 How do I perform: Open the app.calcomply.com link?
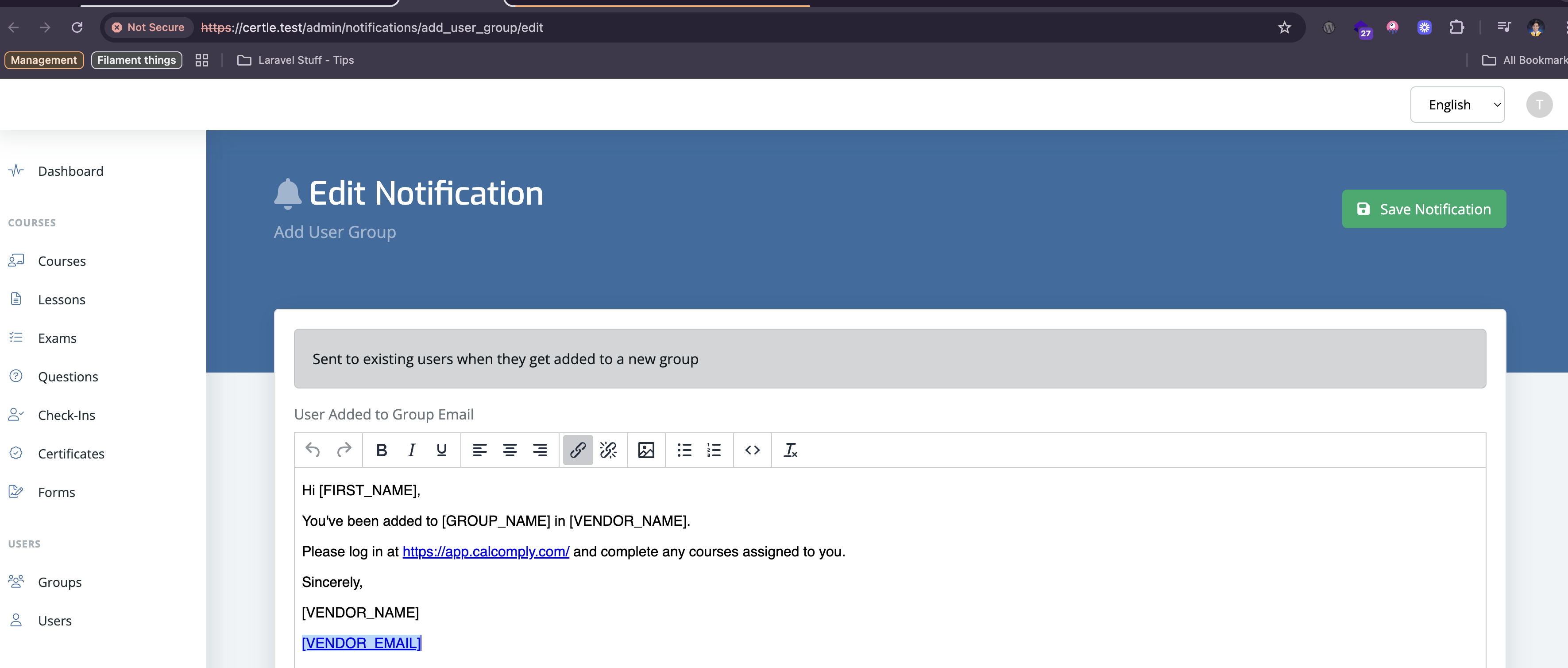pyautogui.click(x=486, y=551)
